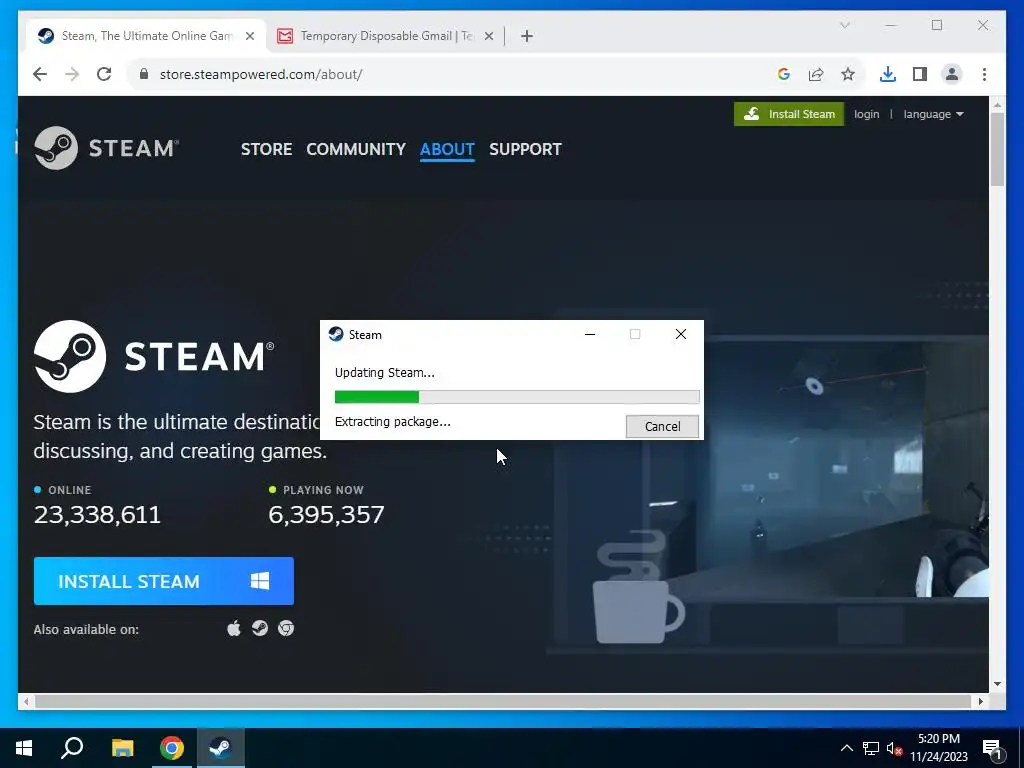1024x768 pixels.
Task: Click the Steam taskbar icon
Action: click(x=221, y=748)
